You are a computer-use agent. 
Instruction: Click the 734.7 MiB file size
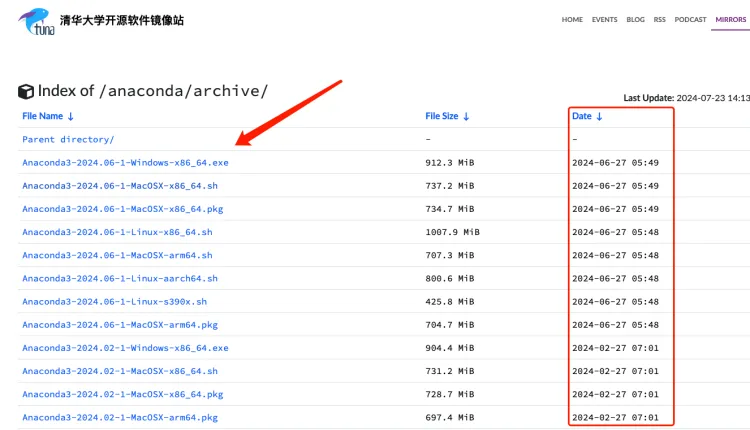(450, 209)
